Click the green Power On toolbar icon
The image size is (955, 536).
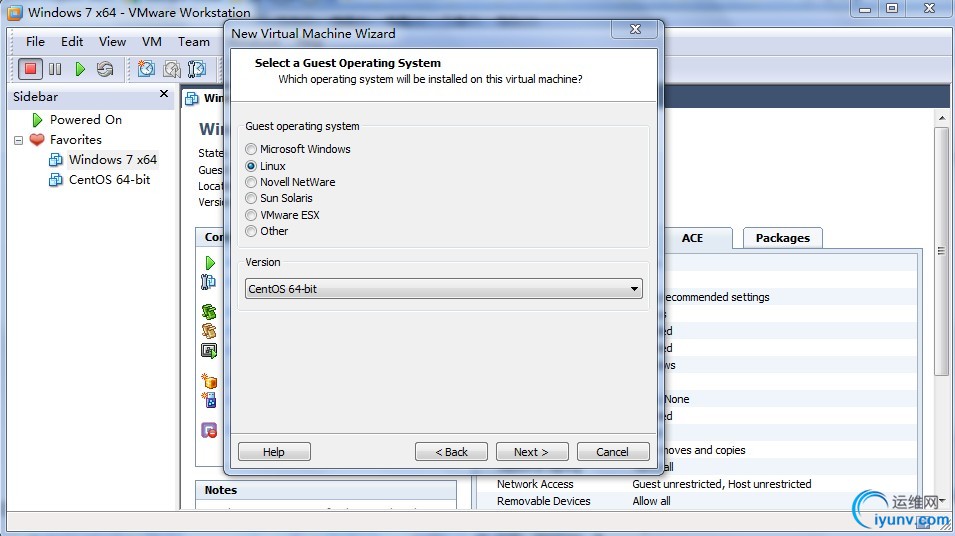80,69
